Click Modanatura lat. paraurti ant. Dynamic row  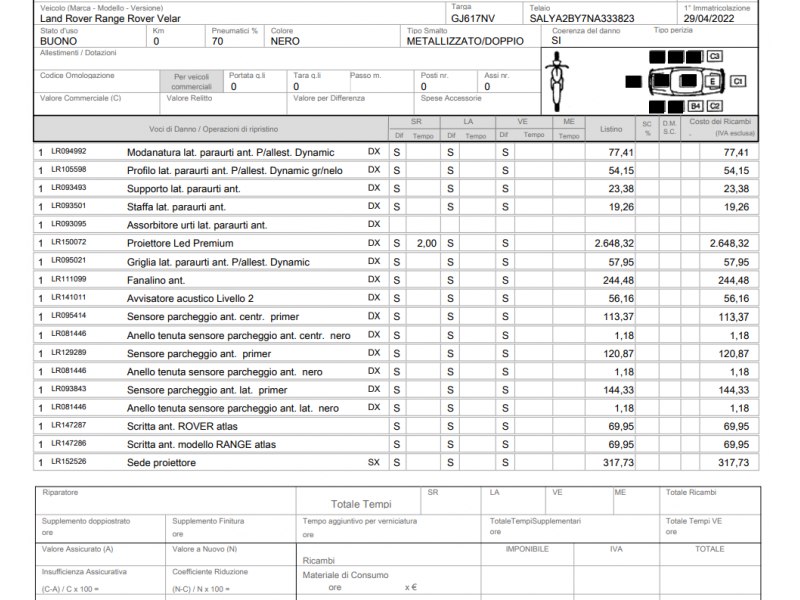pyautogui.click(x=396, y=152)
